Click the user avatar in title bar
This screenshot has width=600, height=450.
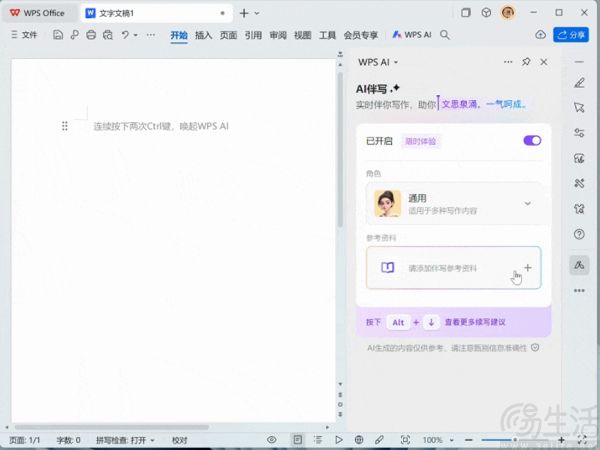508,13
